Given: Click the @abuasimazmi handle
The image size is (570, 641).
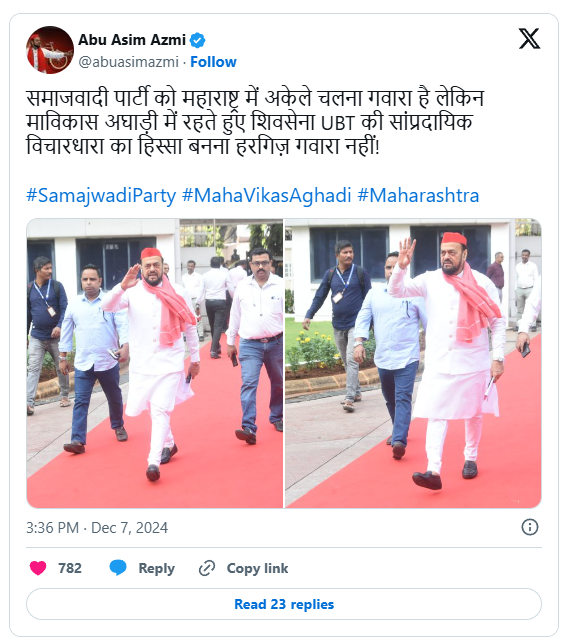Looking at the screenshot, I should tap(128, 62).
